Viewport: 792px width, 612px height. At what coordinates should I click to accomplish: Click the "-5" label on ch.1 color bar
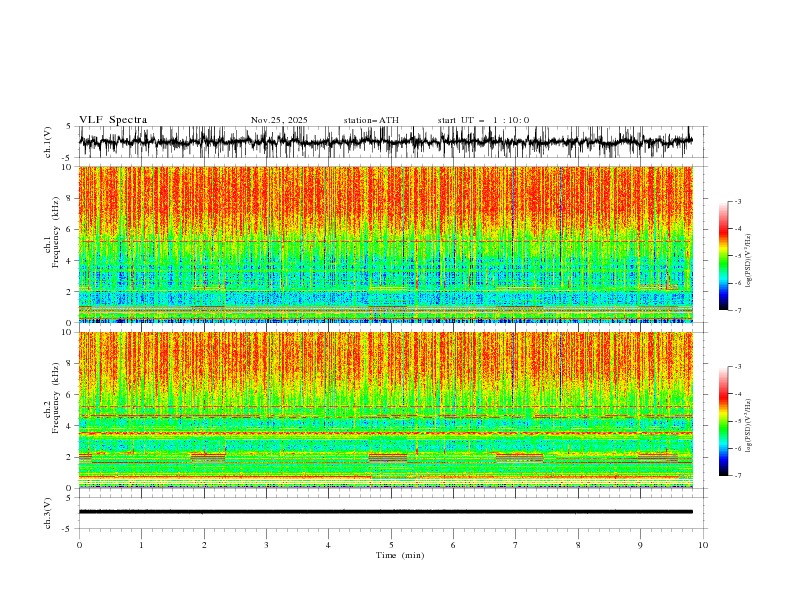pos(738,256)
